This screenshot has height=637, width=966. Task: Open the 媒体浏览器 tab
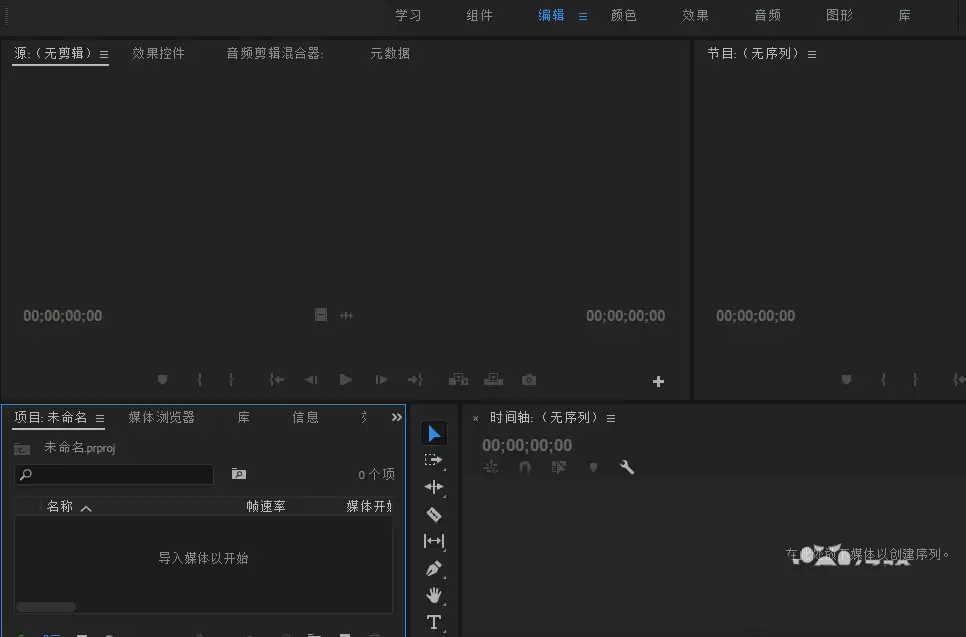161,417
